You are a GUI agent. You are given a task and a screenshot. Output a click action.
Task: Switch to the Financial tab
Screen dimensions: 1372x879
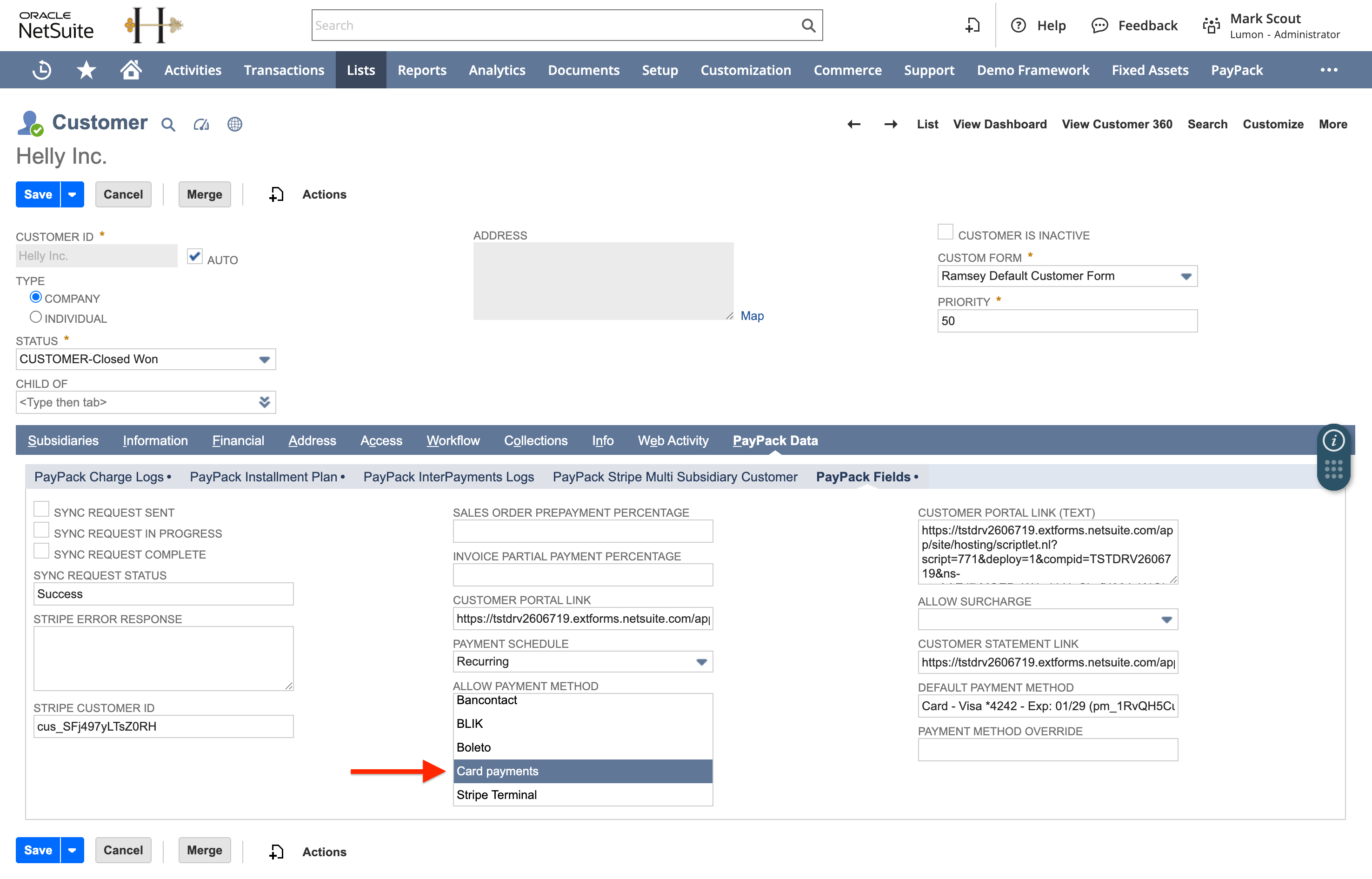238,440
